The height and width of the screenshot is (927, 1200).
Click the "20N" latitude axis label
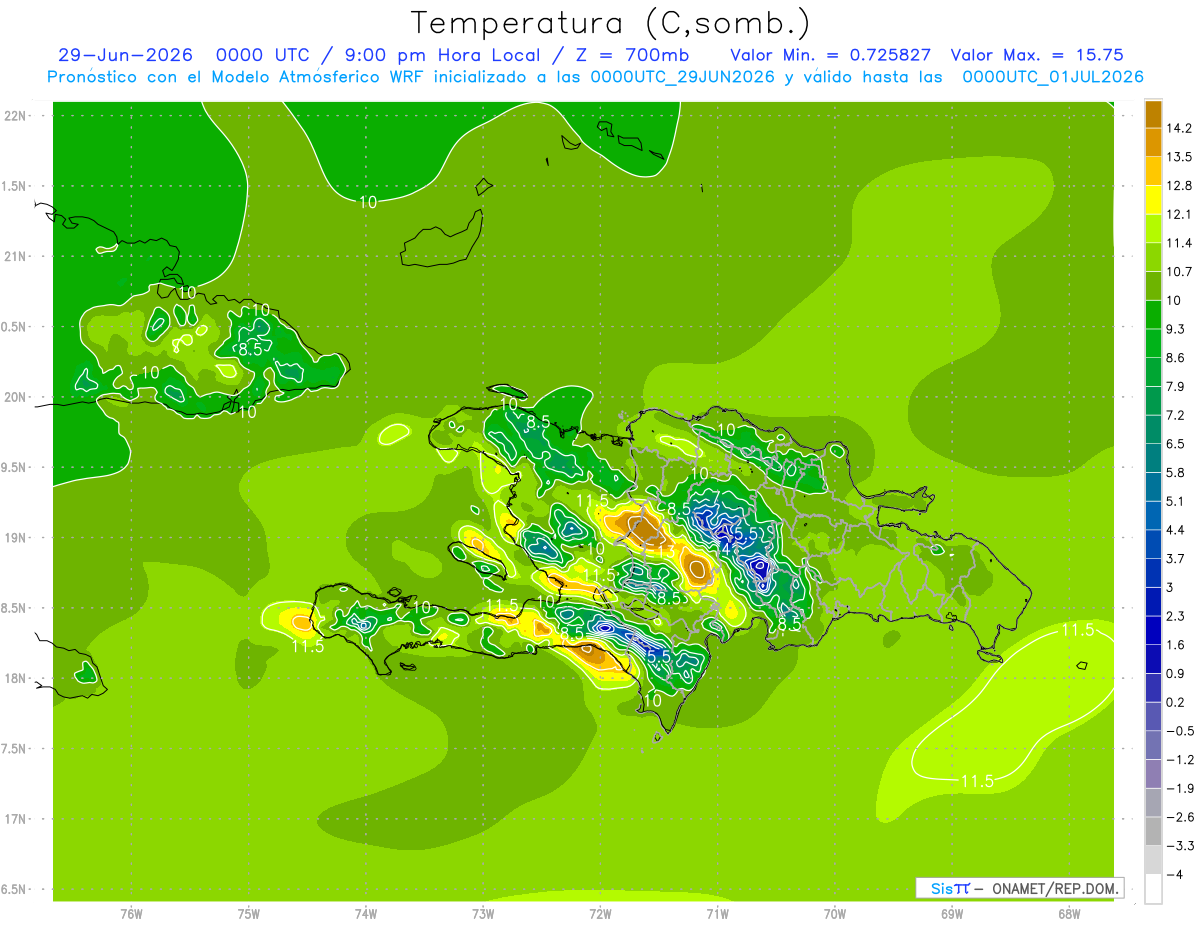[15, 397]
